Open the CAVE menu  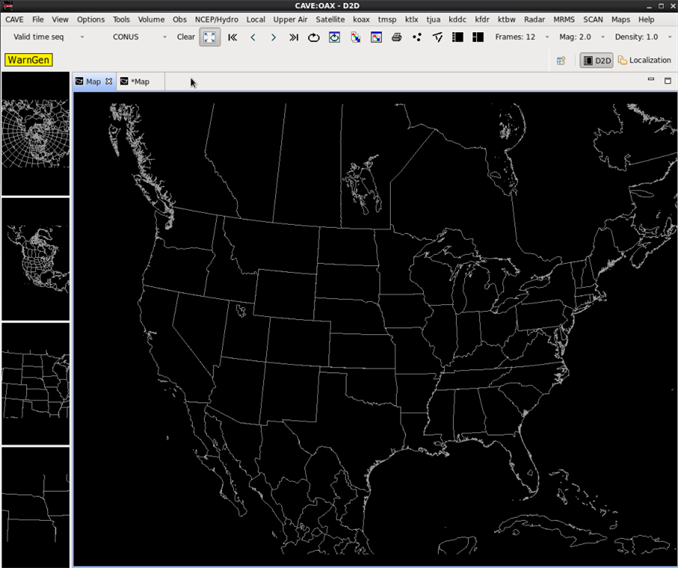pos(14,19)
